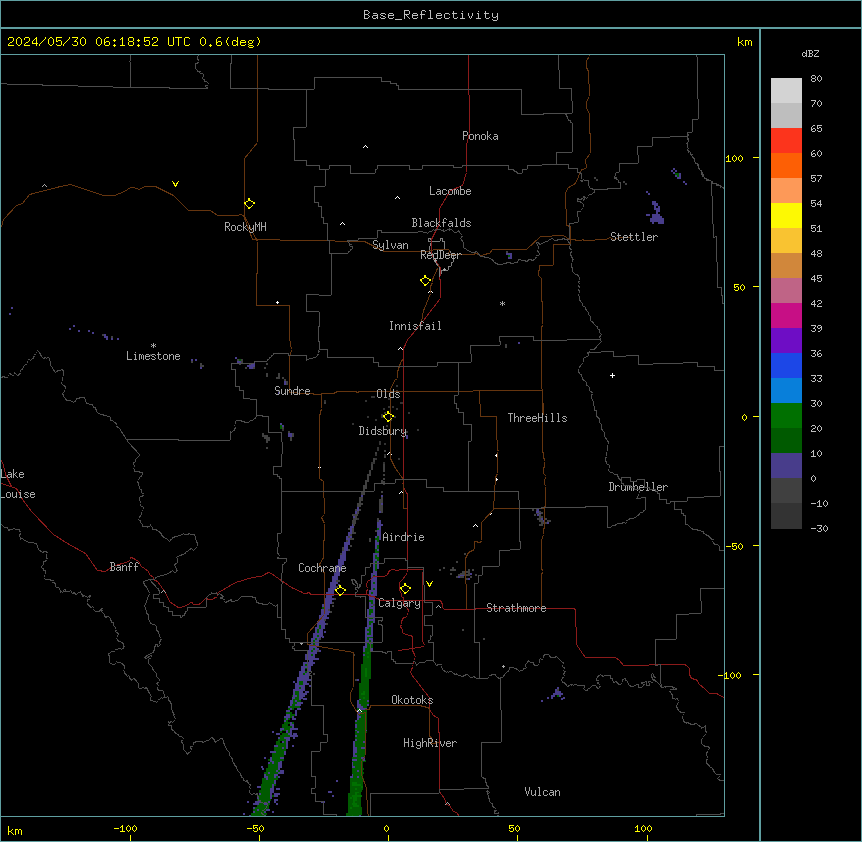Click the Olds town label

388,394
